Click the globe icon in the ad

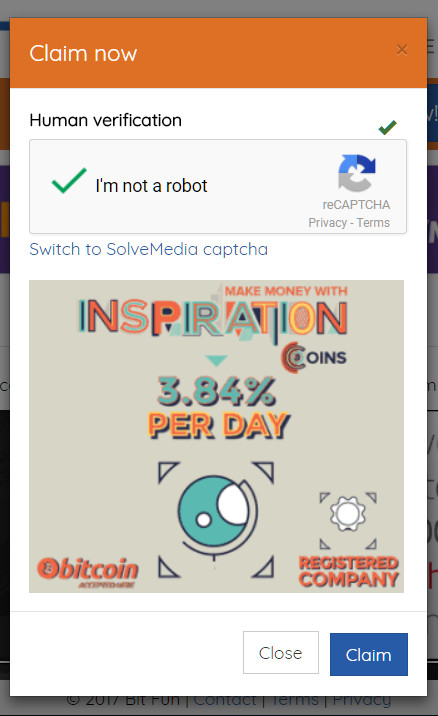pyautogui.click(x=216, y=512)
